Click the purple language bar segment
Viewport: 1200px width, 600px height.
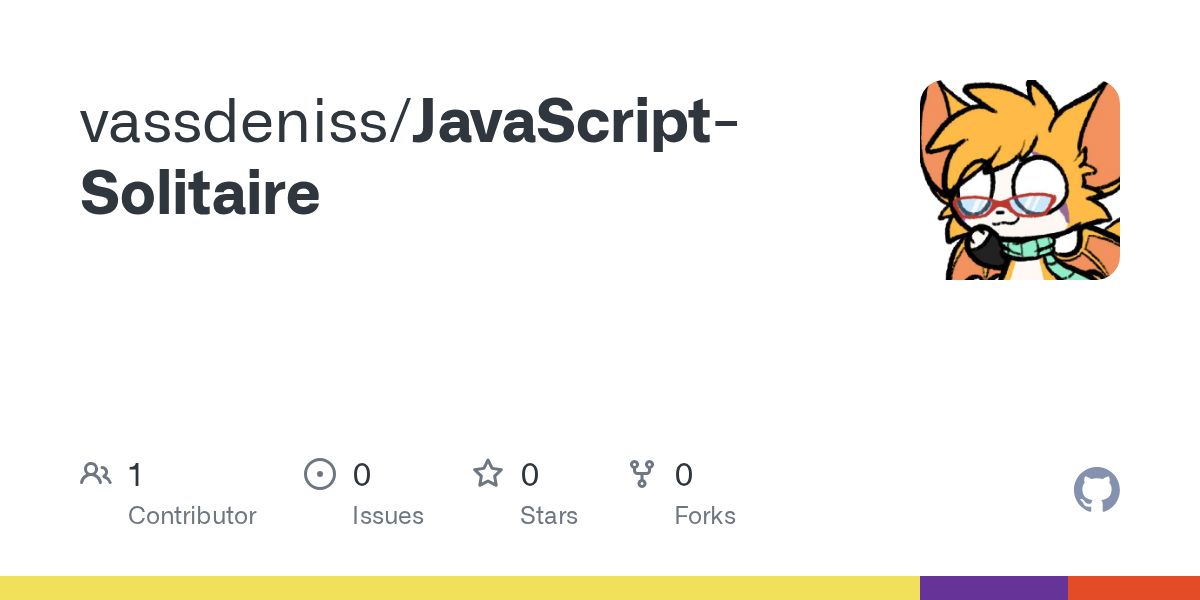point(994,588)
